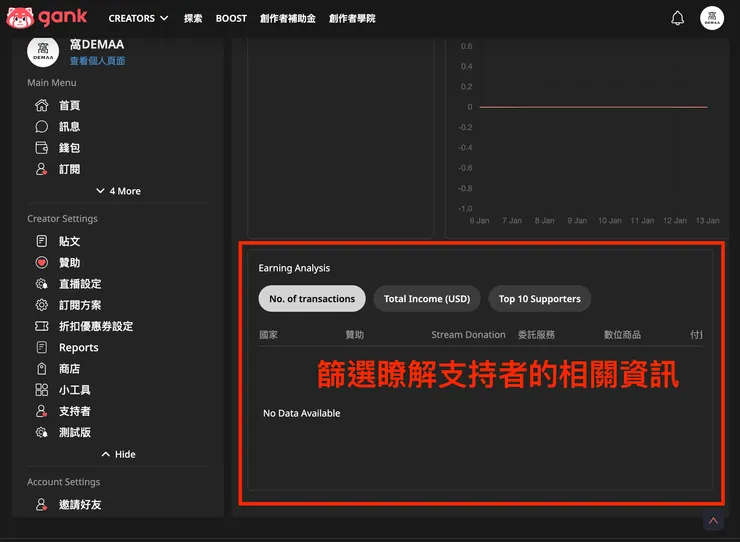Select the Total Income (USD) tab
Image resolution: width=740 pixels, height=542 pixels.
[x=427, y=298]
